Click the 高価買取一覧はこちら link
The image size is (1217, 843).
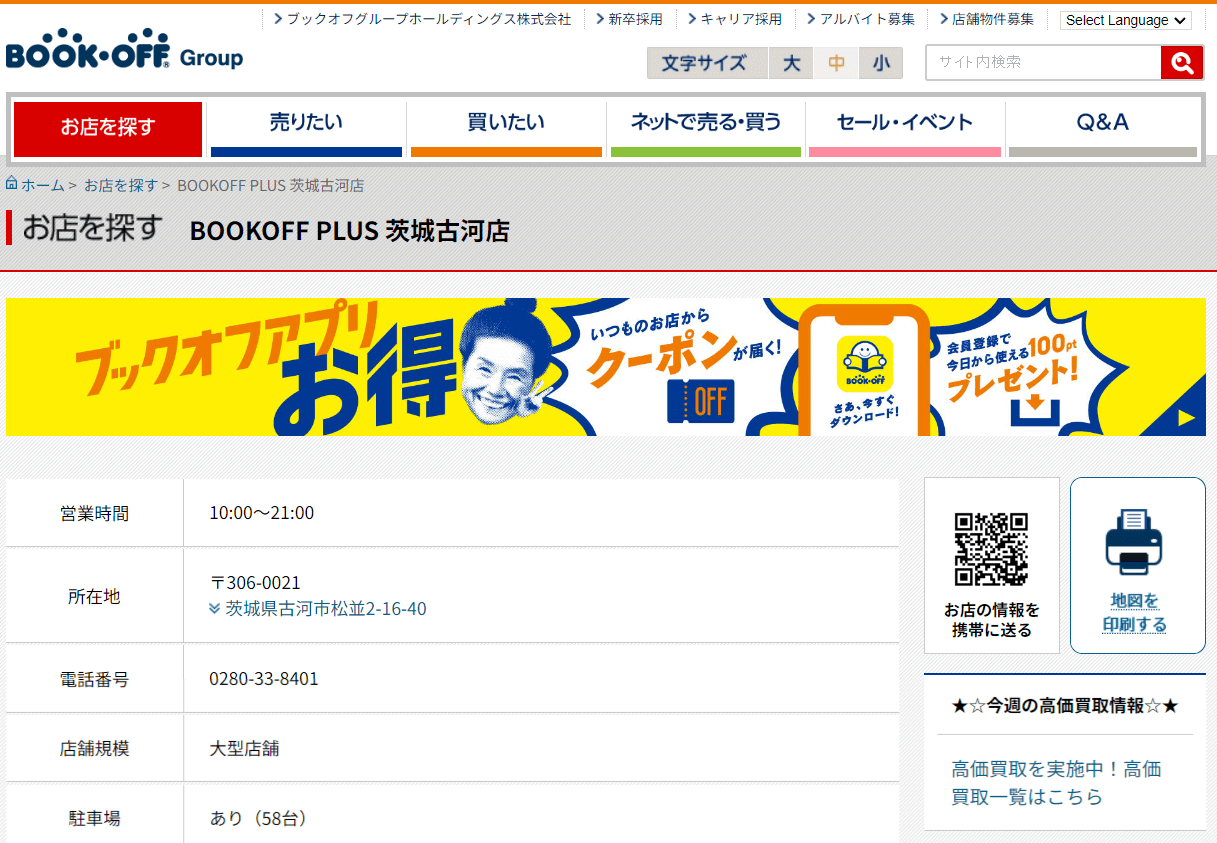click(1055, 783)
